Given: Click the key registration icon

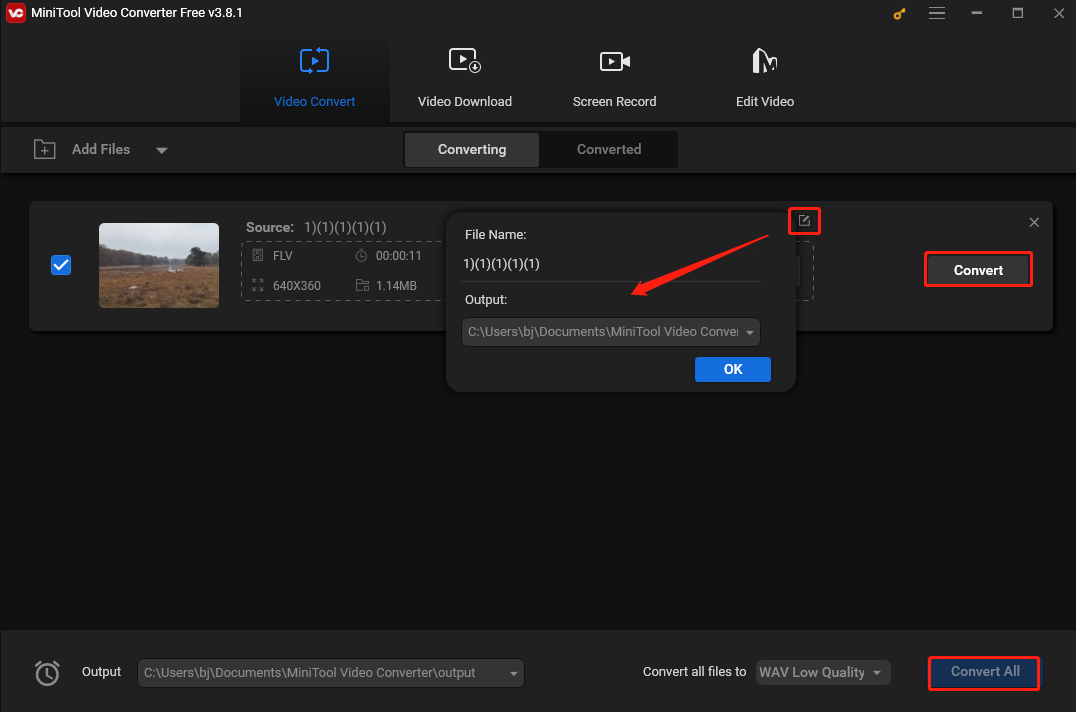Looking at the screenshot, I should click(897, 14).
